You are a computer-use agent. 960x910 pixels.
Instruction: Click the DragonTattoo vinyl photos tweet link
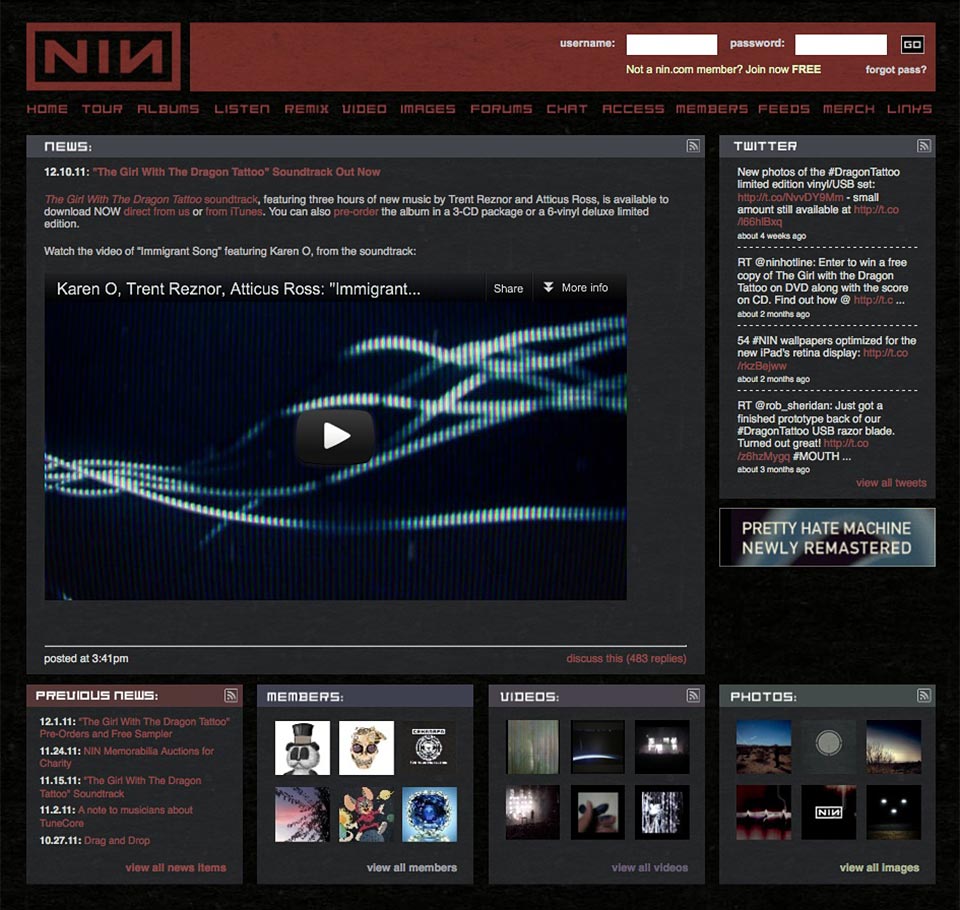click(x=790, y=197)
